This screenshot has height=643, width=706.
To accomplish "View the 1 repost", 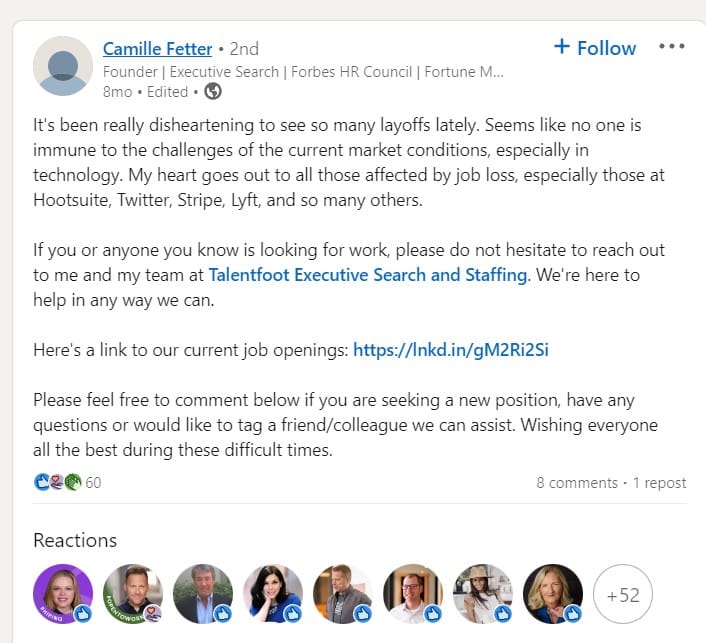I will (x=659, y=483).
